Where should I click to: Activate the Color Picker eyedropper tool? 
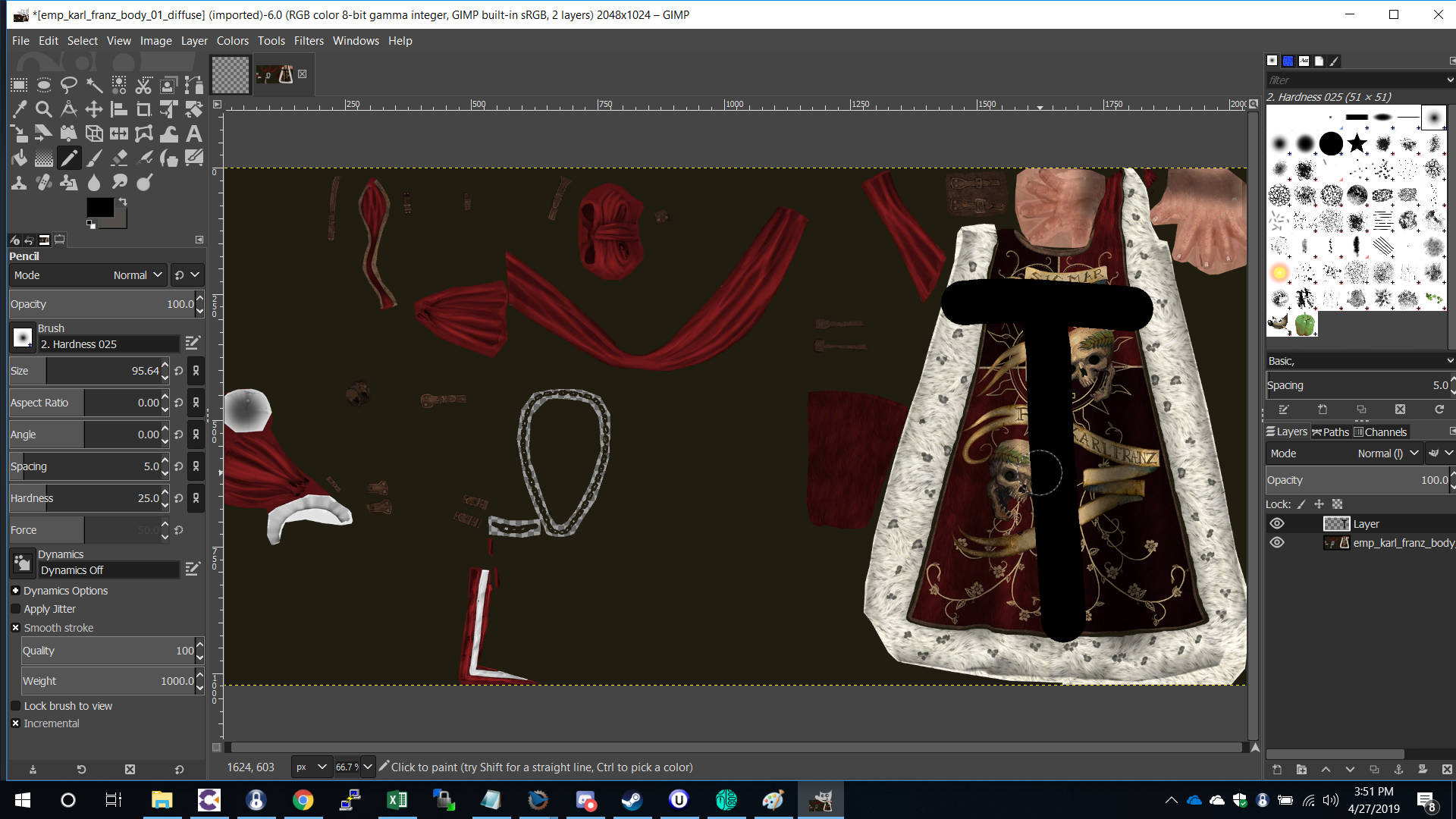[19, 109]
